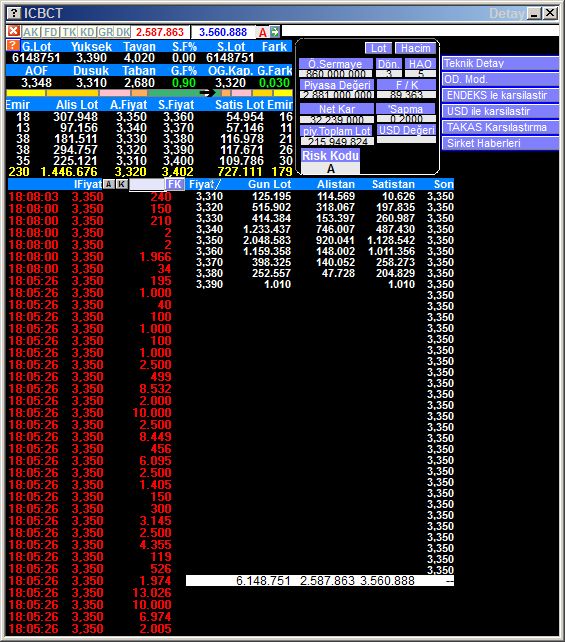Click the red A icon in toolbar
Viewport: 565px width, 642px height.
(263, 32)
